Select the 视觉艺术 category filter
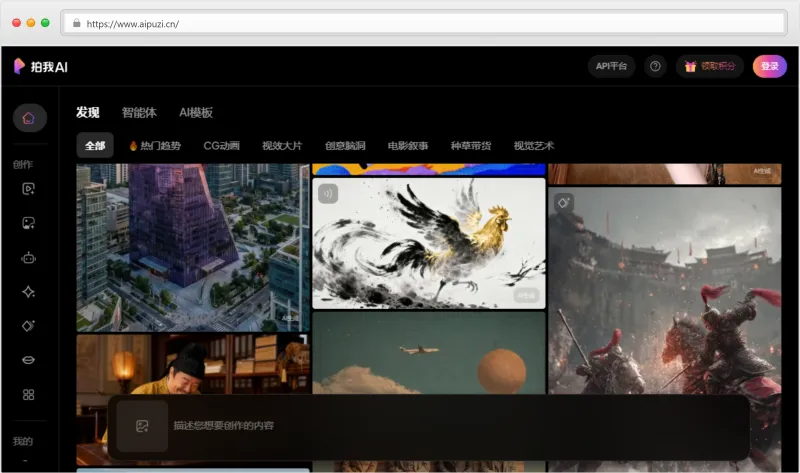The width and height of the screenshot is (800, 473). (x=533, y=146)
